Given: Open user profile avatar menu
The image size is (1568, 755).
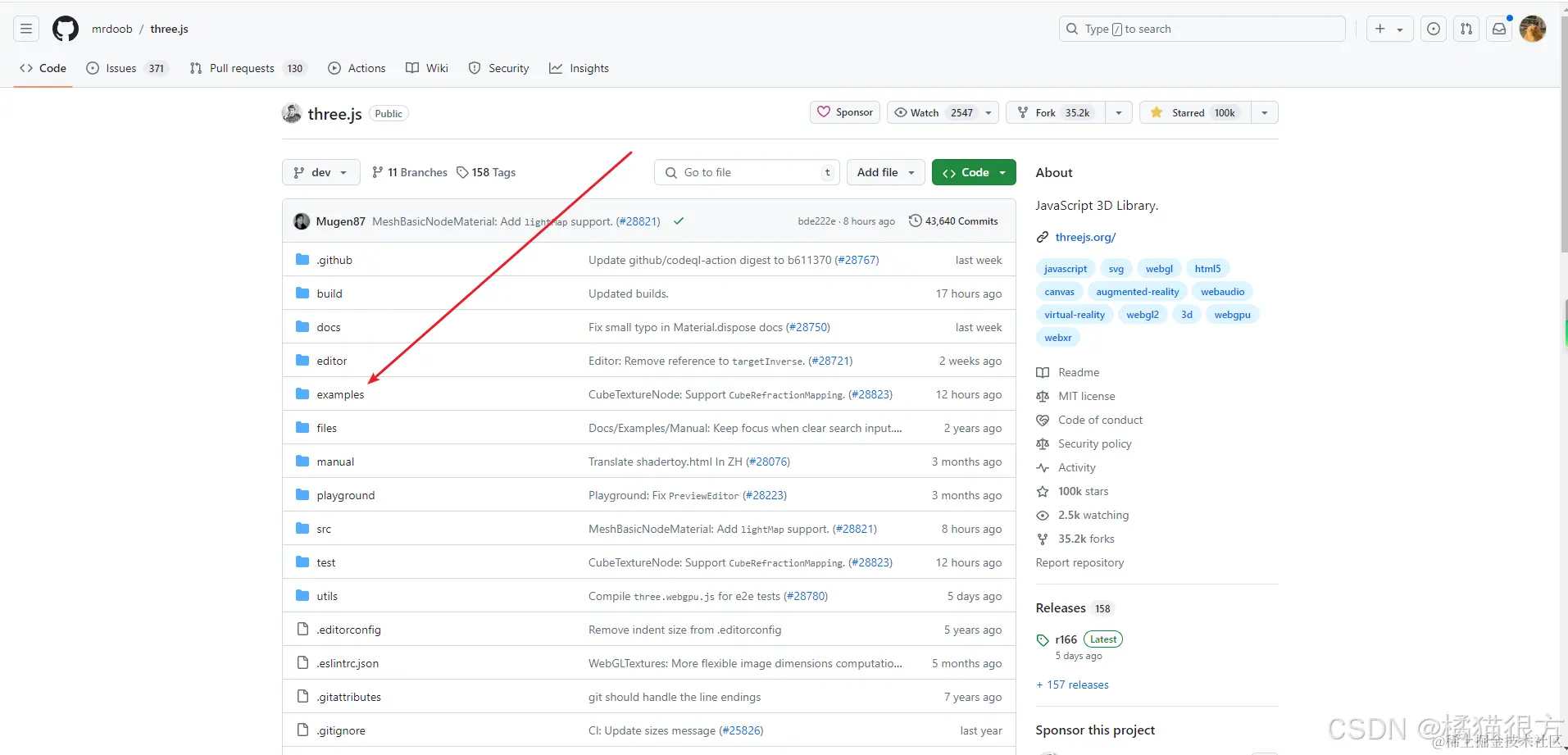Looking at the screenshot, I should point(1533,29).
